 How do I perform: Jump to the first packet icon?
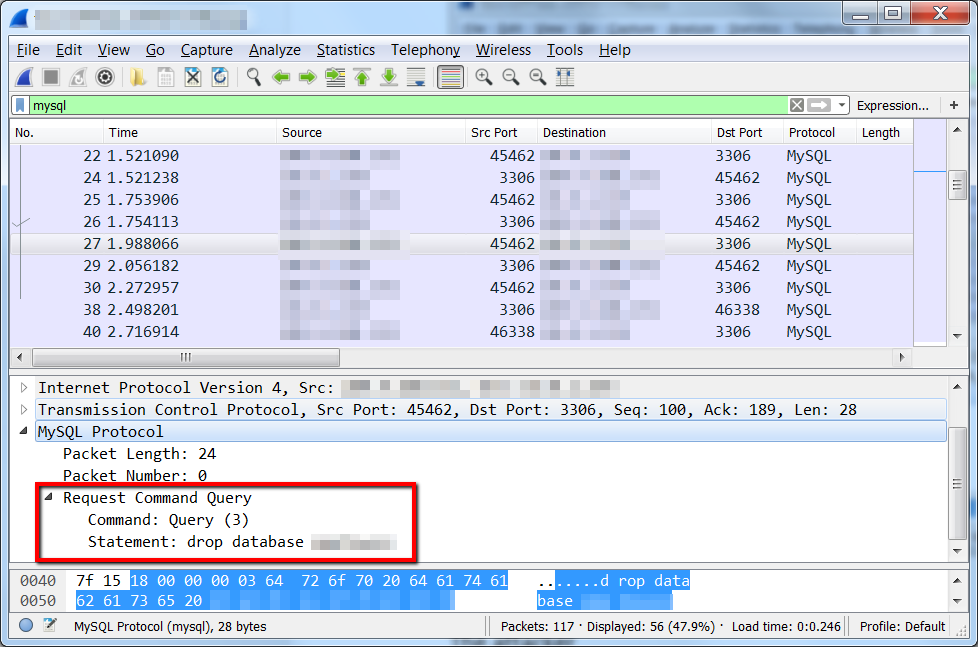pyautogui.click(x=362, y=77)
